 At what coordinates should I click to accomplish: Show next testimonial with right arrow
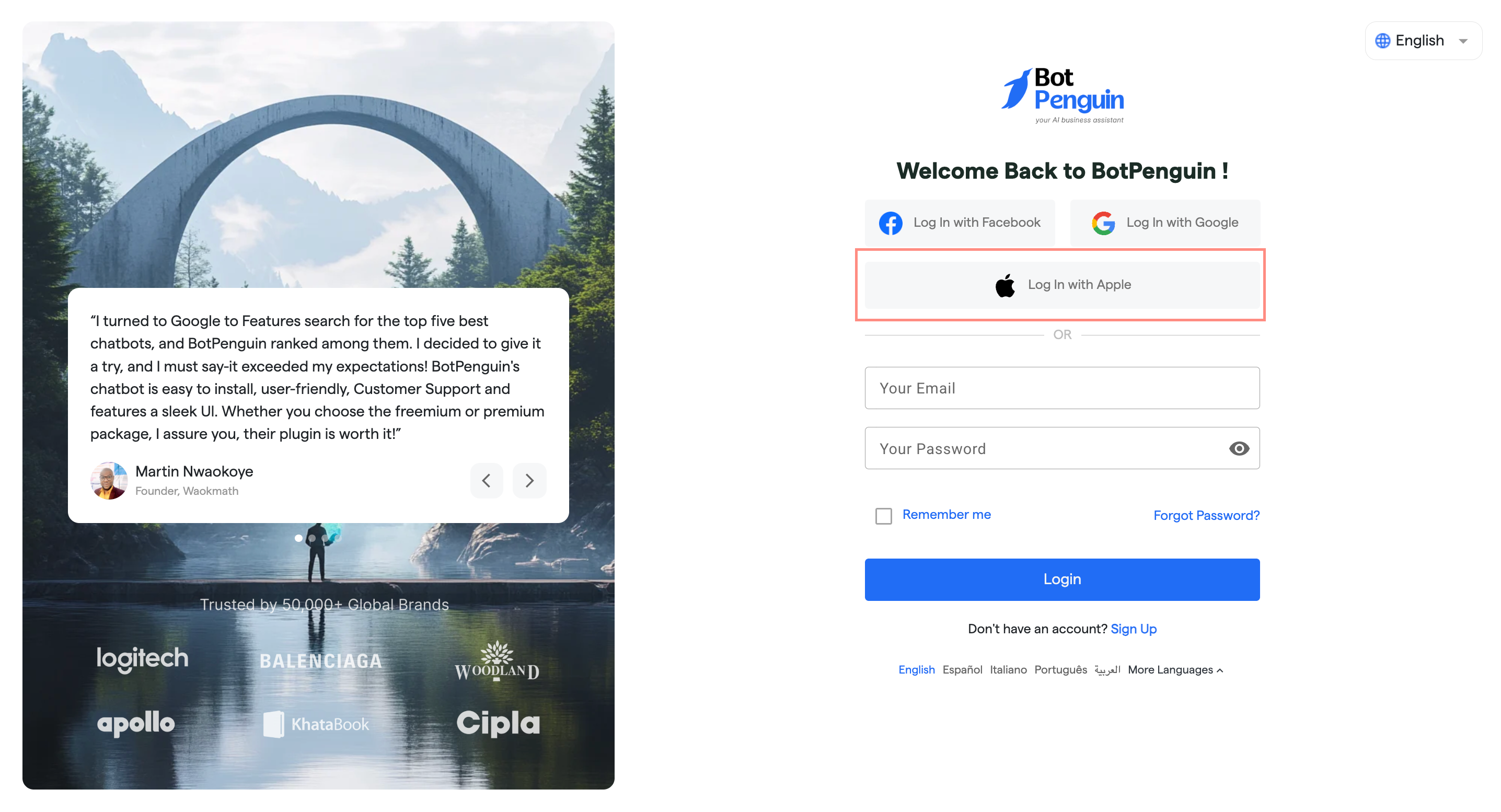tap(529, 481)
